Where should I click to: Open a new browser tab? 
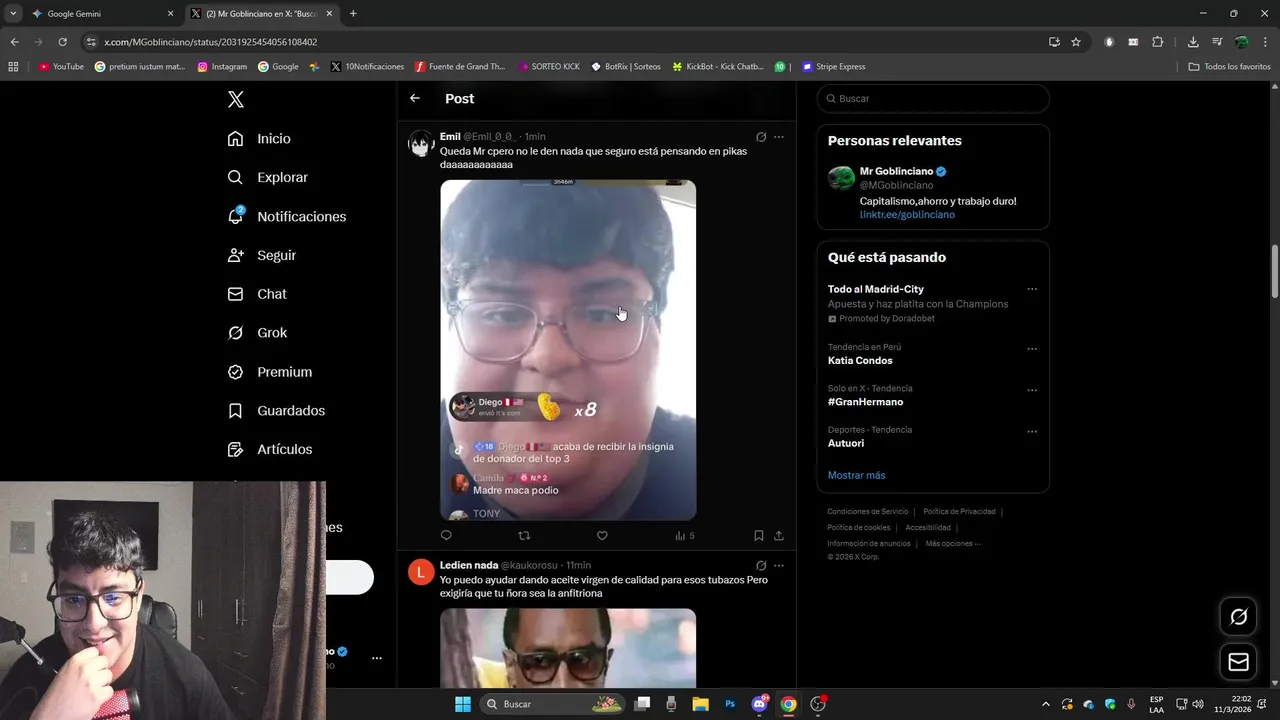click(x=353, y=14)
